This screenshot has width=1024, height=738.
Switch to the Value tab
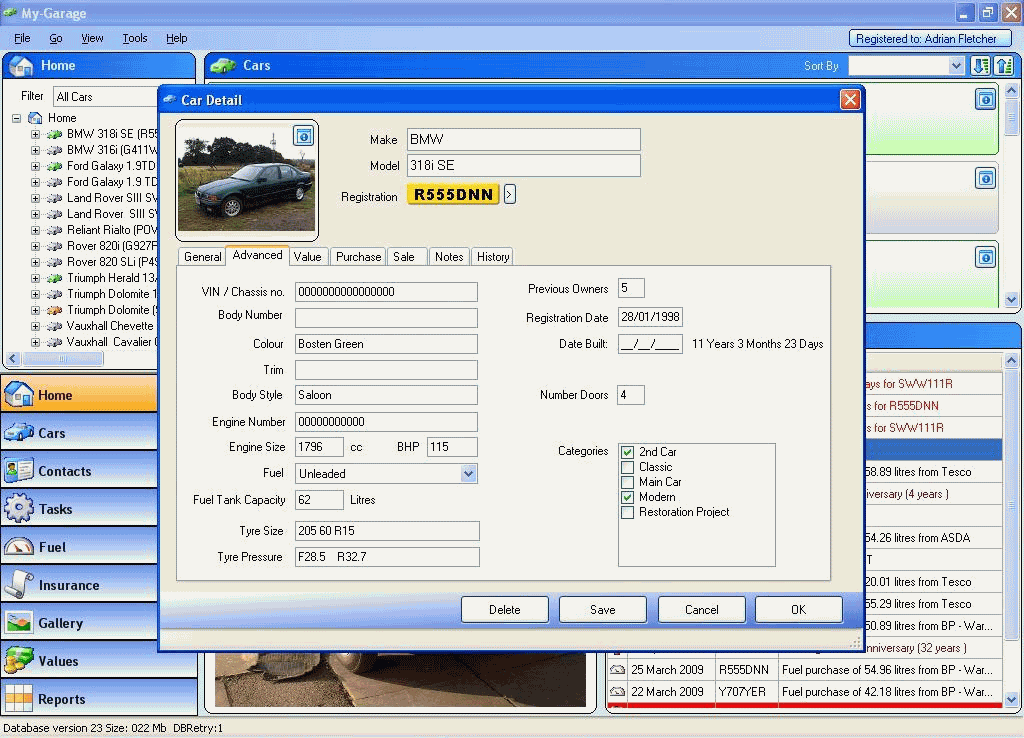pos(307,257)
